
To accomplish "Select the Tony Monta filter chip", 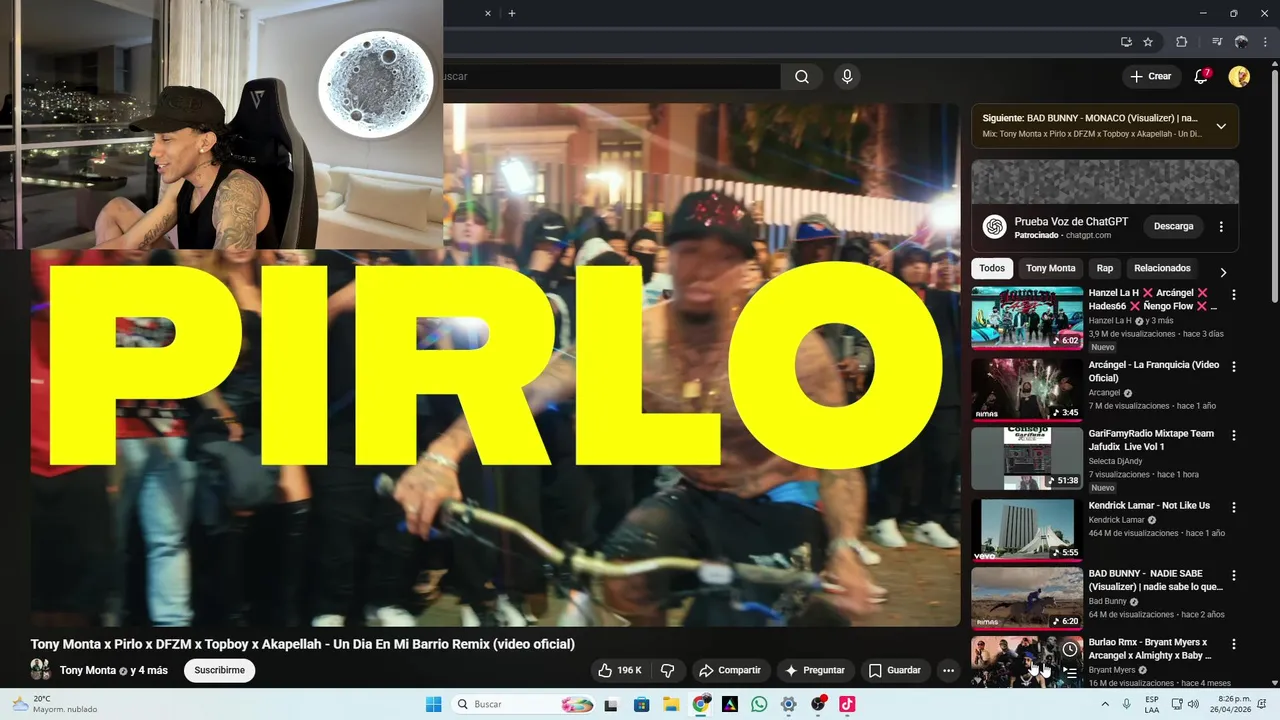I will 1050,268.
